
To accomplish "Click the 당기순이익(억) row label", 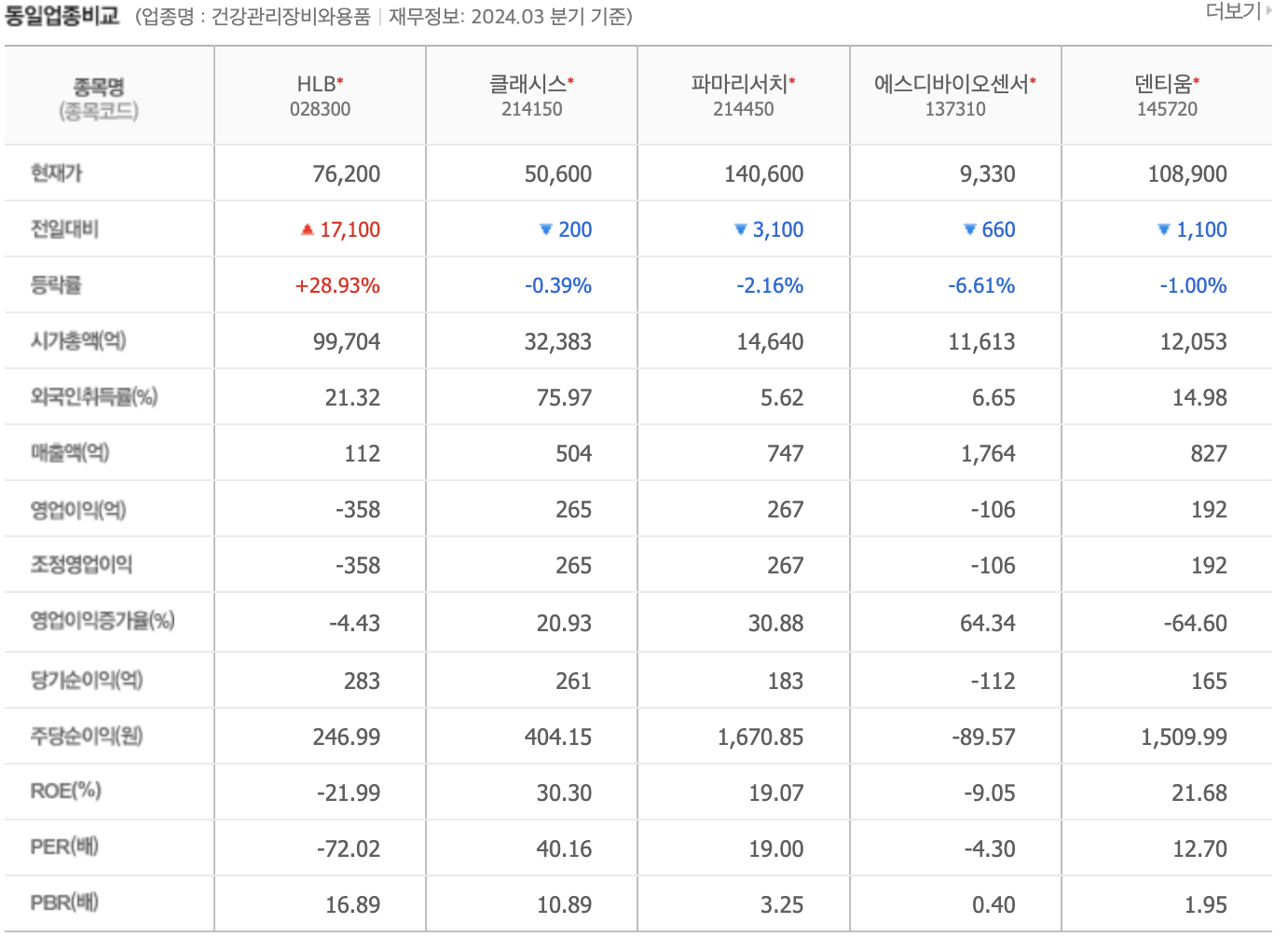I will [87, 681].
